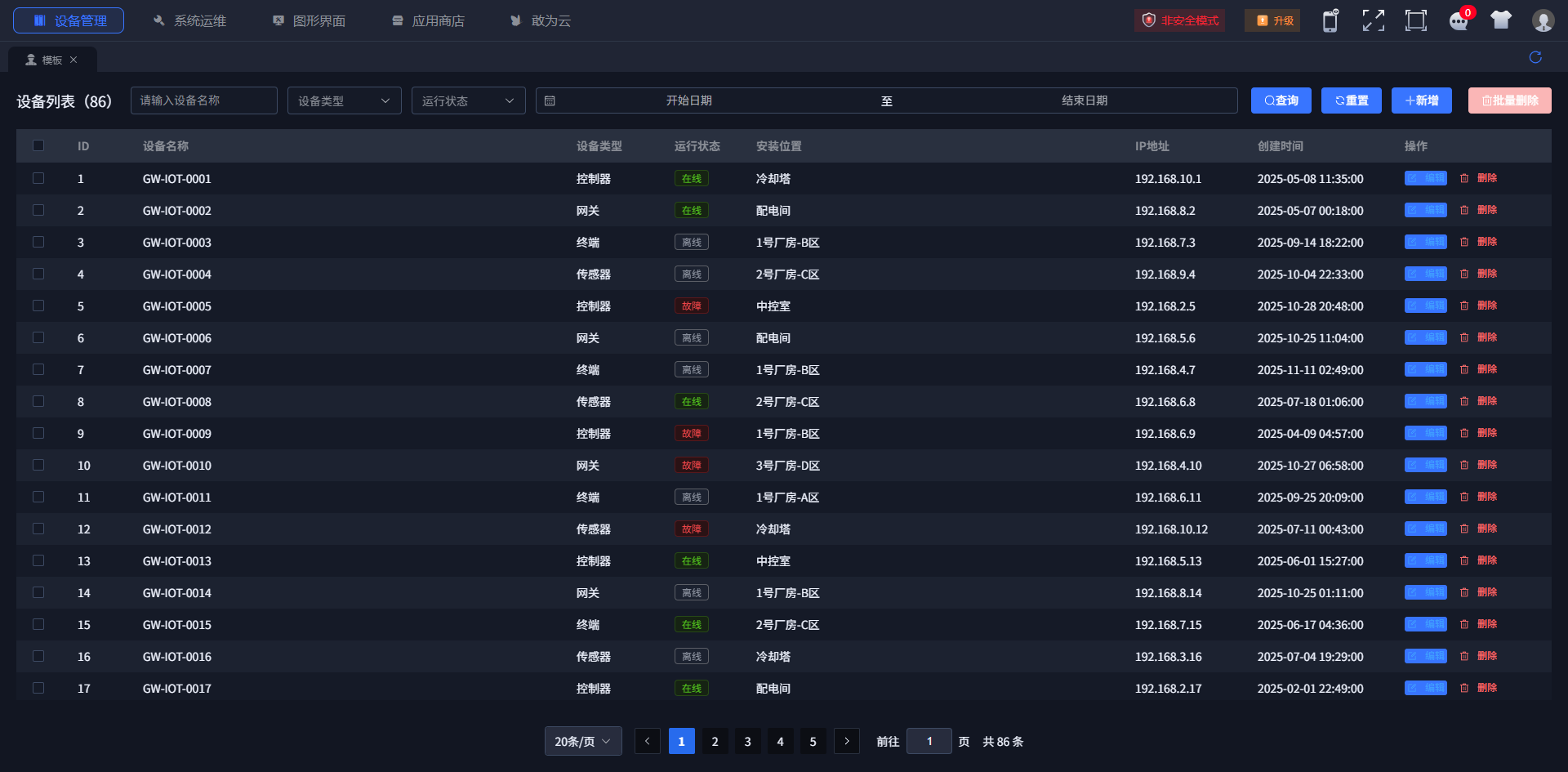This screenshot has height=772, width=1568.
Task: Click the 结束日期 end date field
Action: click(1085, 100)
